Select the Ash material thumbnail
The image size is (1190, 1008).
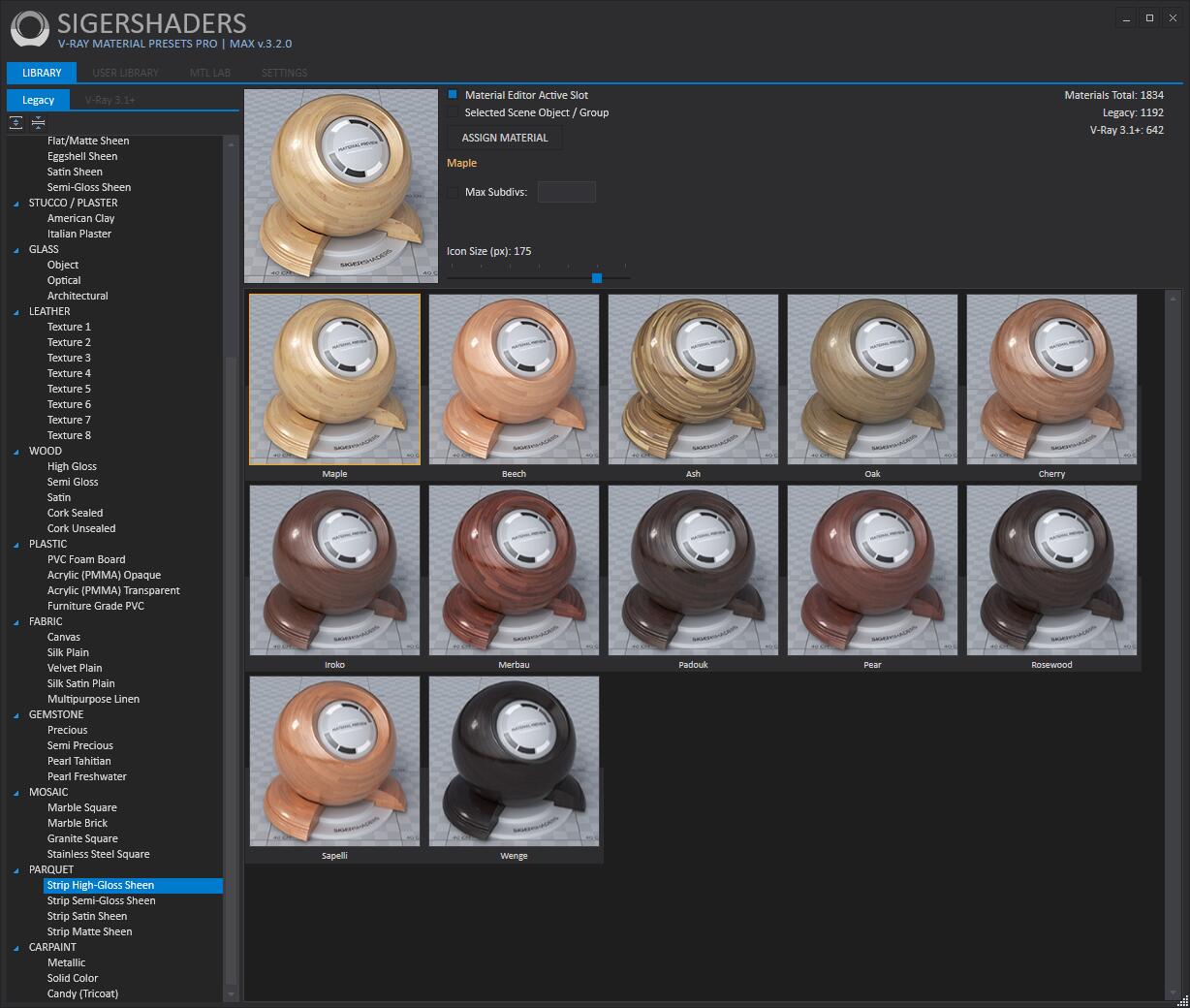(x=694, y=379)
